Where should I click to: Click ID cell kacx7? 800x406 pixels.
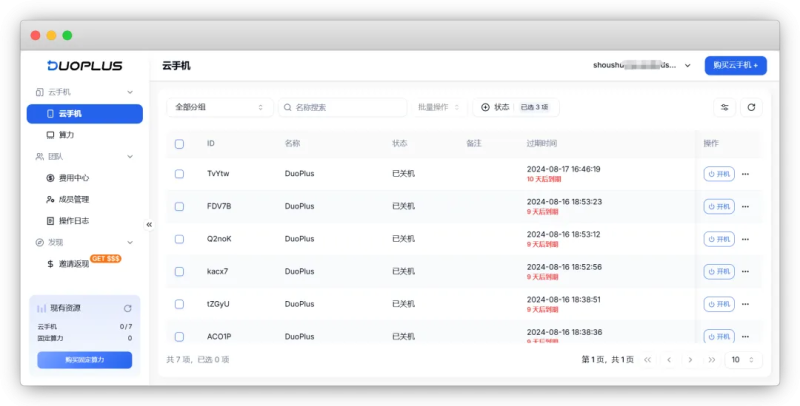tap(217, 271)
